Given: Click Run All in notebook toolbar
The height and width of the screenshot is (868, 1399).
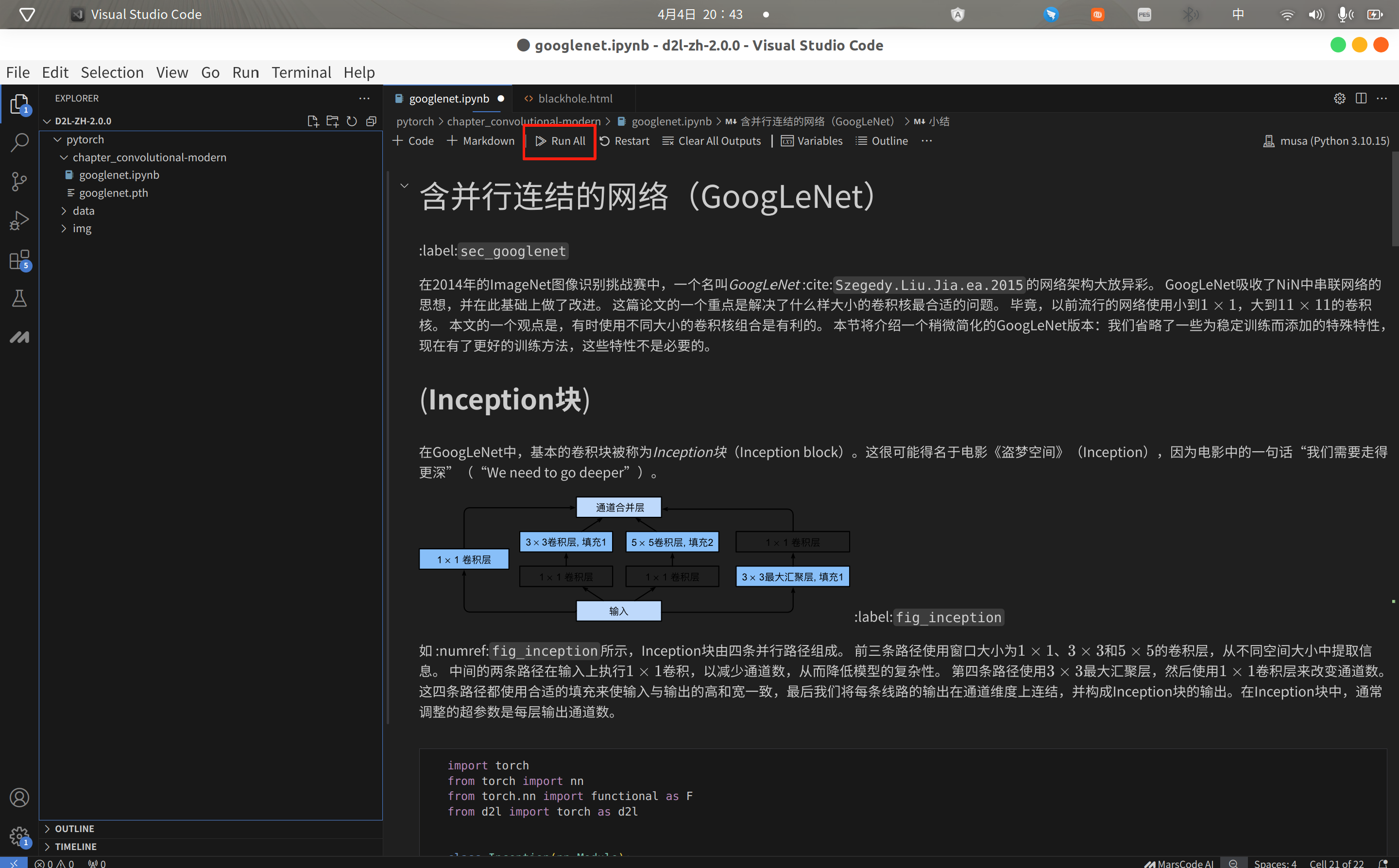Looking at the screenshot, I should coord(560,141).
